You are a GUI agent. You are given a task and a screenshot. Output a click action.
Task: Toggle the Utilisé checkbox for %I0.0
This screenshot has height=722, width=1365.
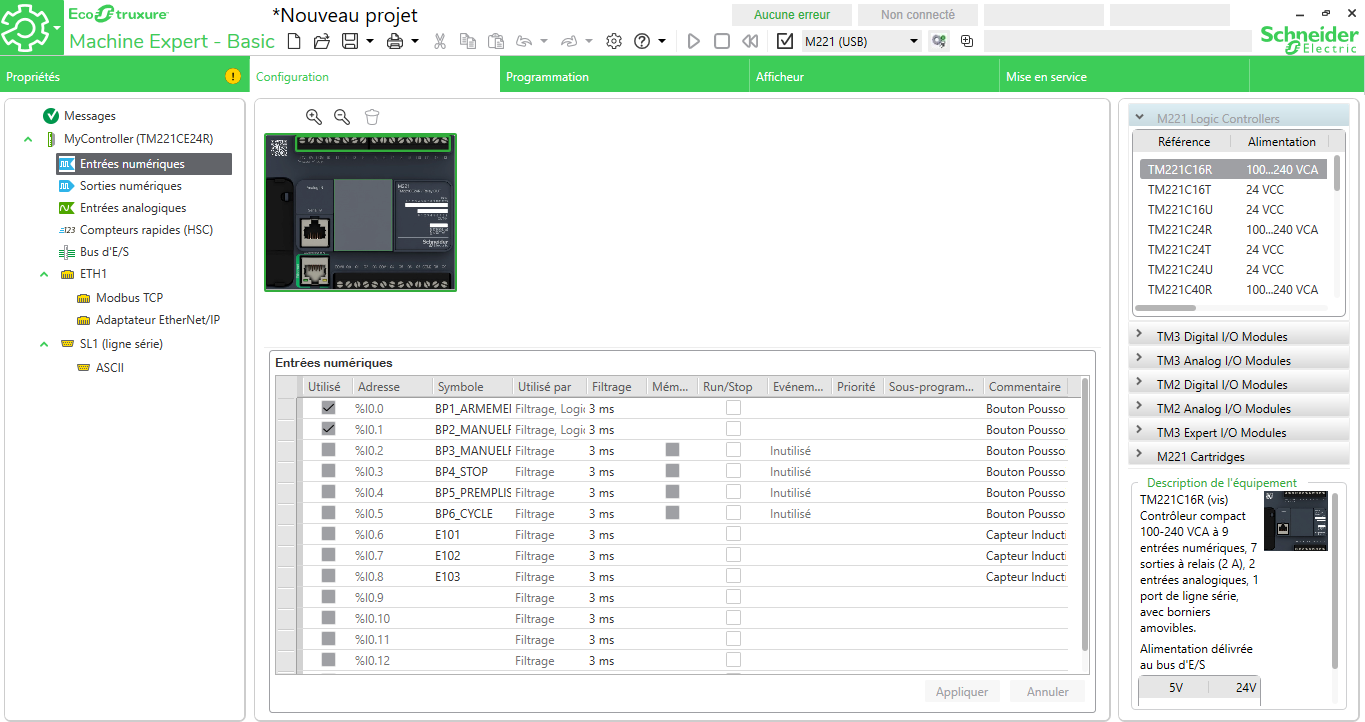(x=328, y=408)
